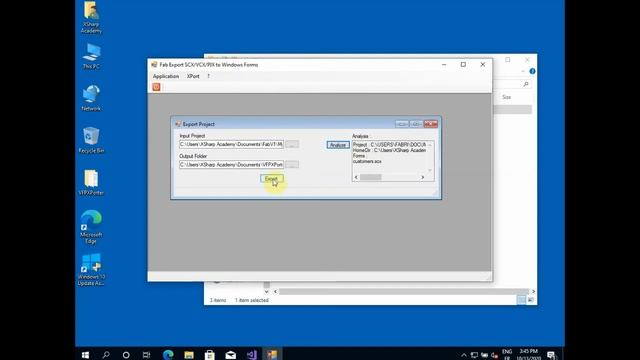Browse for the Output Folder

pos(292,164)
